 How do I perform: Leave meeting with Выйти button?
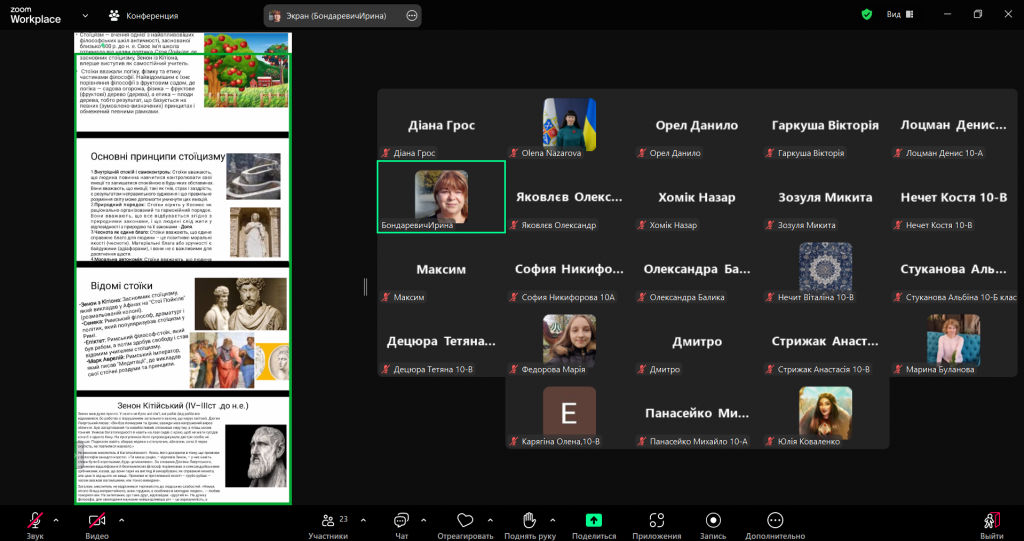991,520
